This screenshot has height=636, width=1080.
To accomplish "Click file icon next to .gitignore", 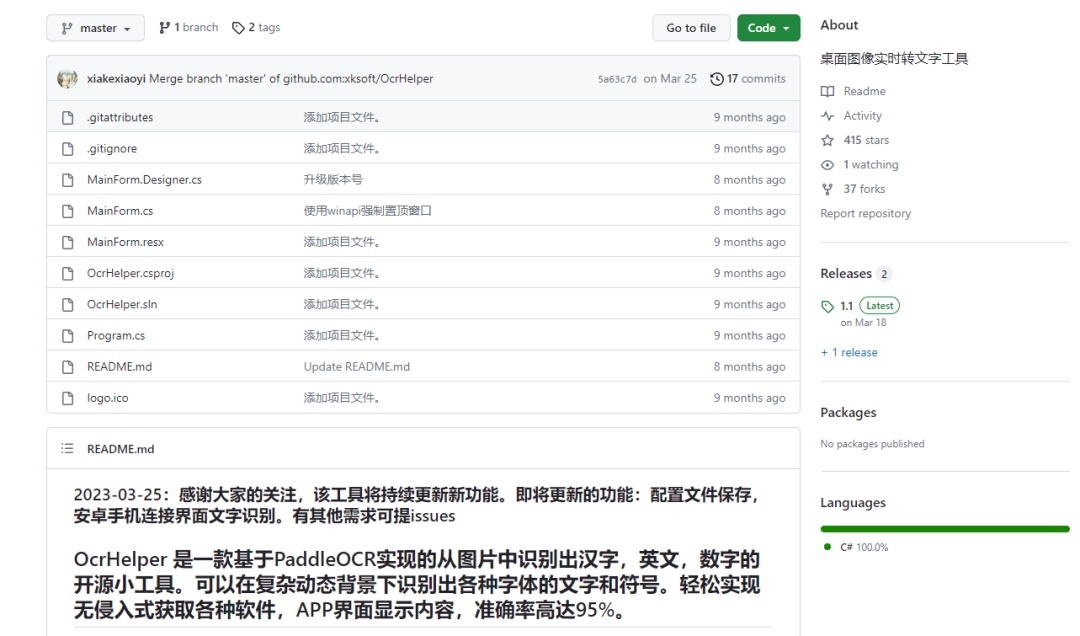I will (68, 148).
